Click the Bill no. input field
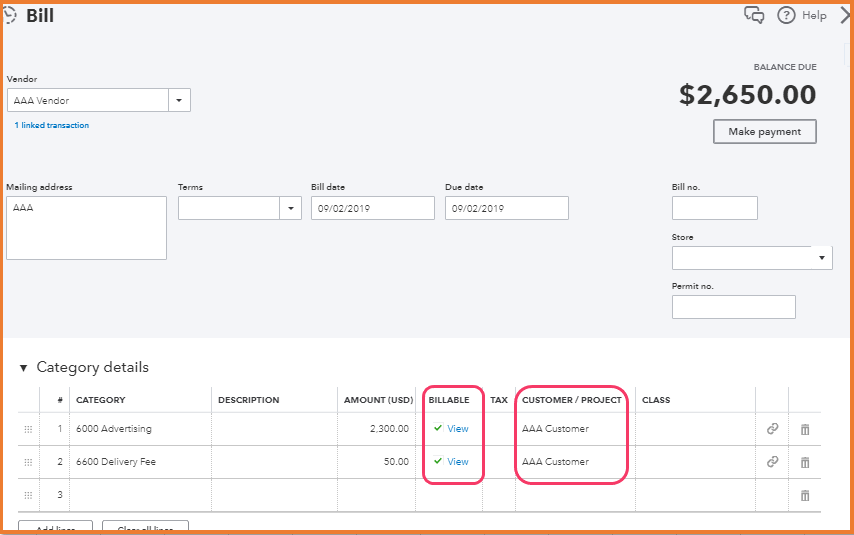854x535 pixels. pyautogui.click(x=714, y=208)
